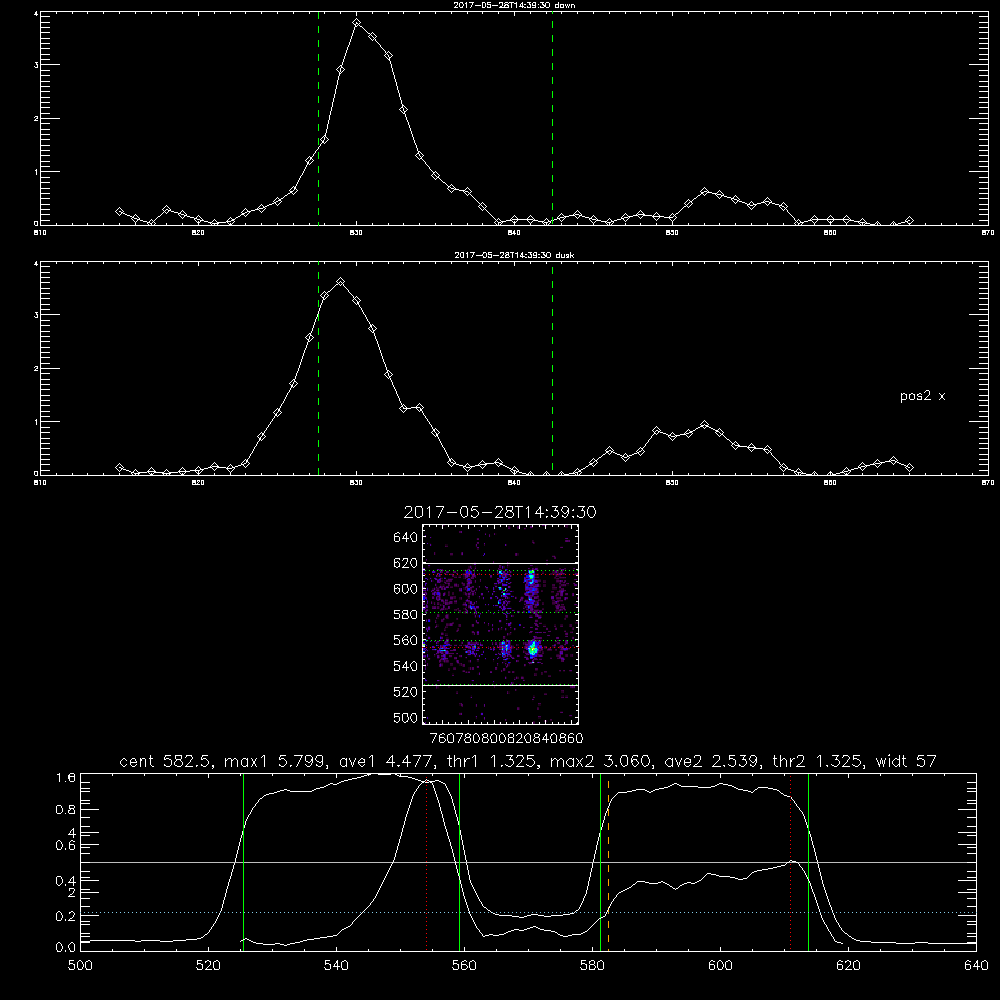Image resolution: width=1000 pixels, height=1000 pixels.
Task: Select the spectral image thumbnail
Action: click(x=501, y=624)
